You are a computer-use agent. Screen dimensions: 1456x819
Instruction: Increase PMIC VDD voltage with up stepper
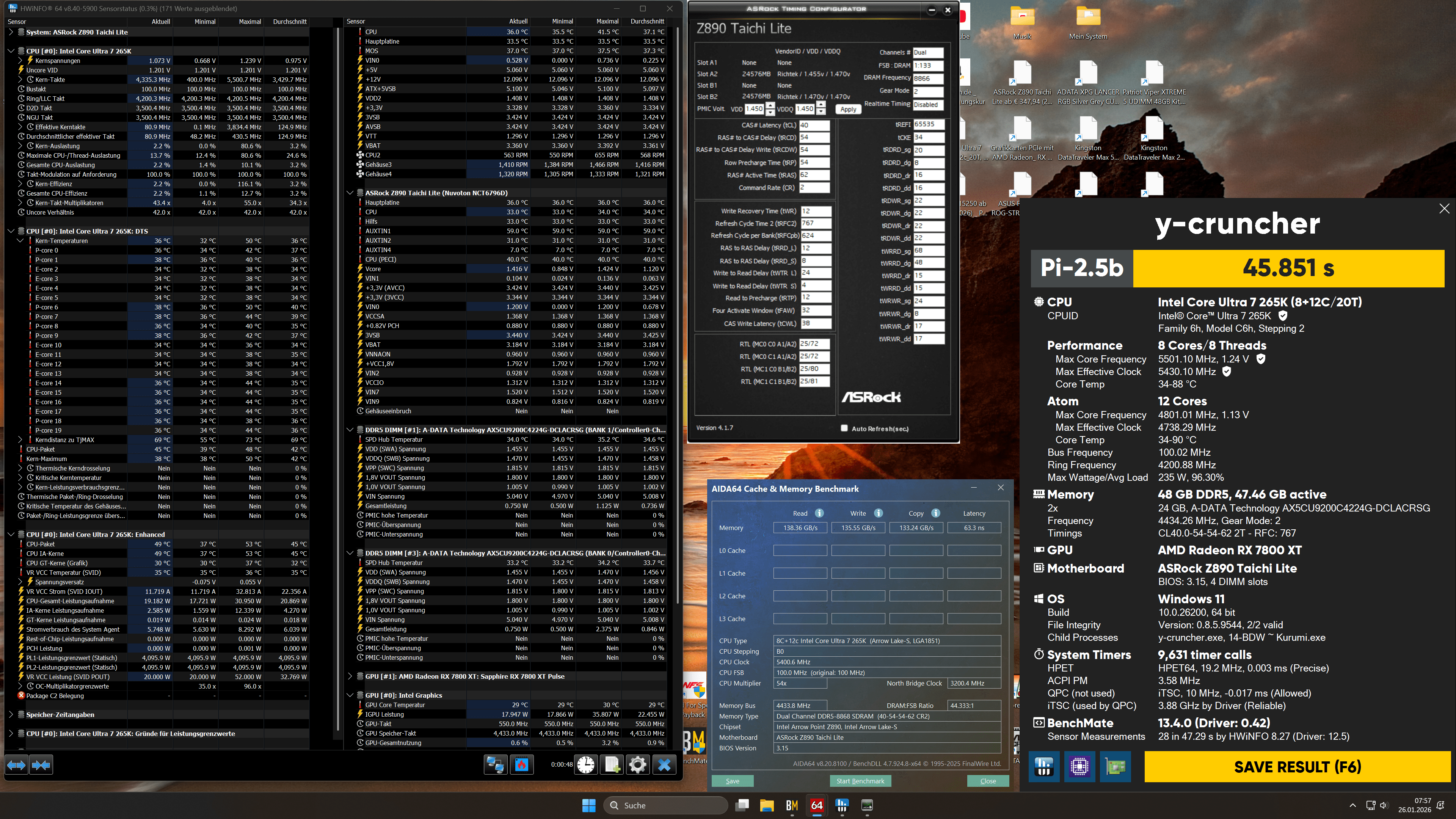coord(770,106)
